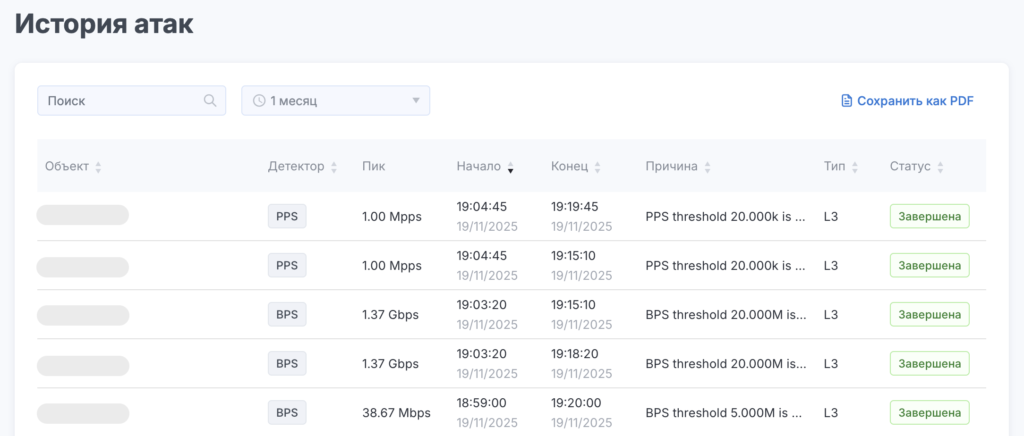Click the search magnifier icon
This screenshot has width=1024, height=436.
(210, 100)
